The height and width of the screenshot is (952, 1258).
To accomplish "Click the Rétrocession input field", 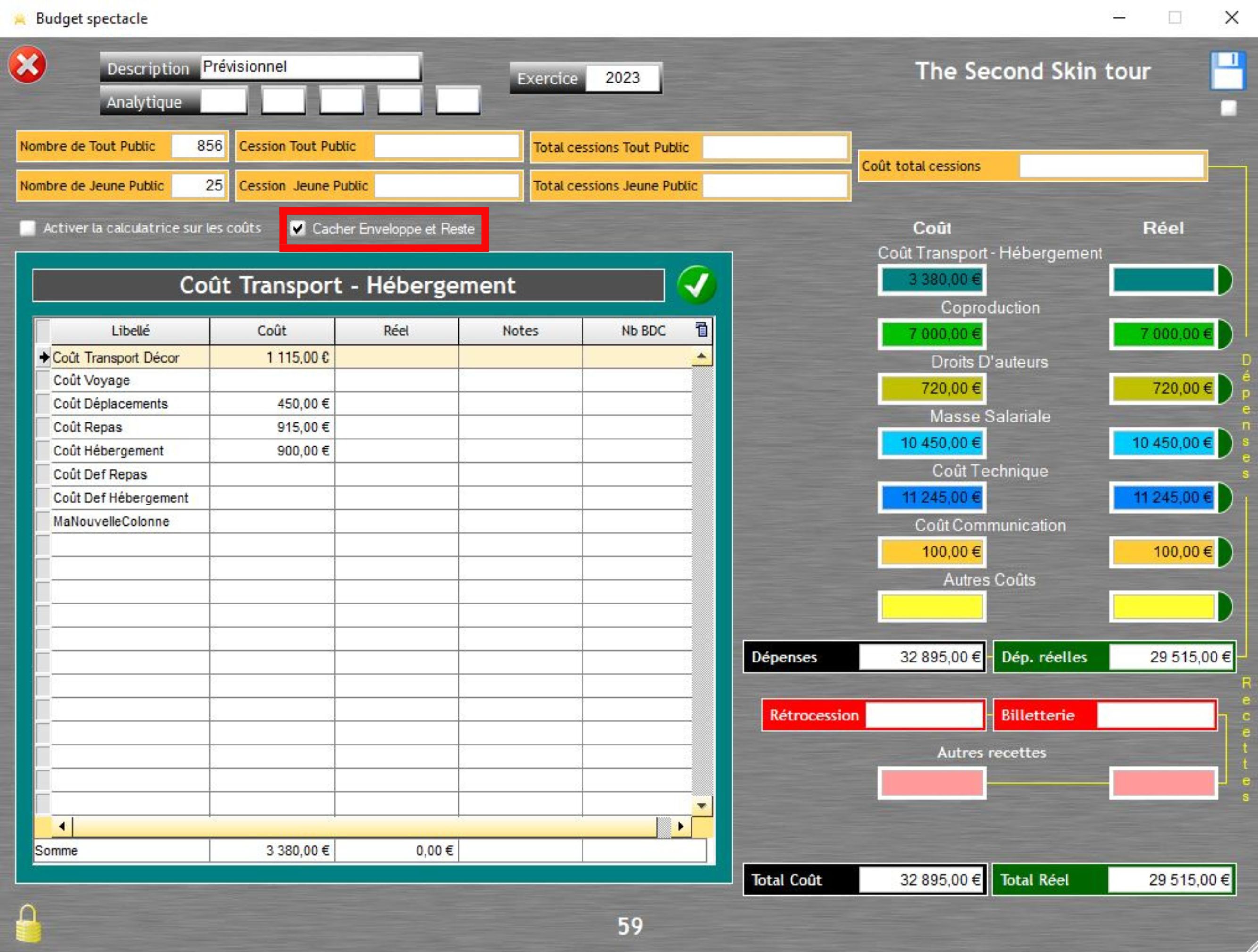I will point(924,715).
